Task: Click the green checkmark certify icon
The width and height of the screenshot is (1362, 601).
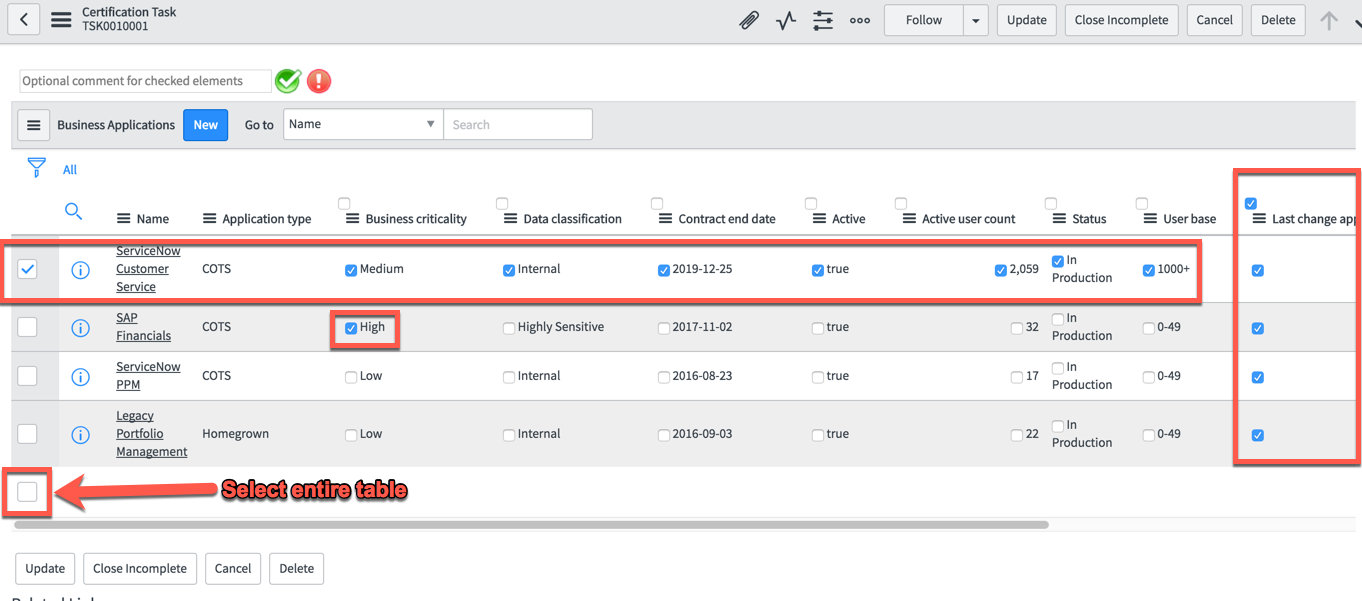Action: (x=288, y=81)
